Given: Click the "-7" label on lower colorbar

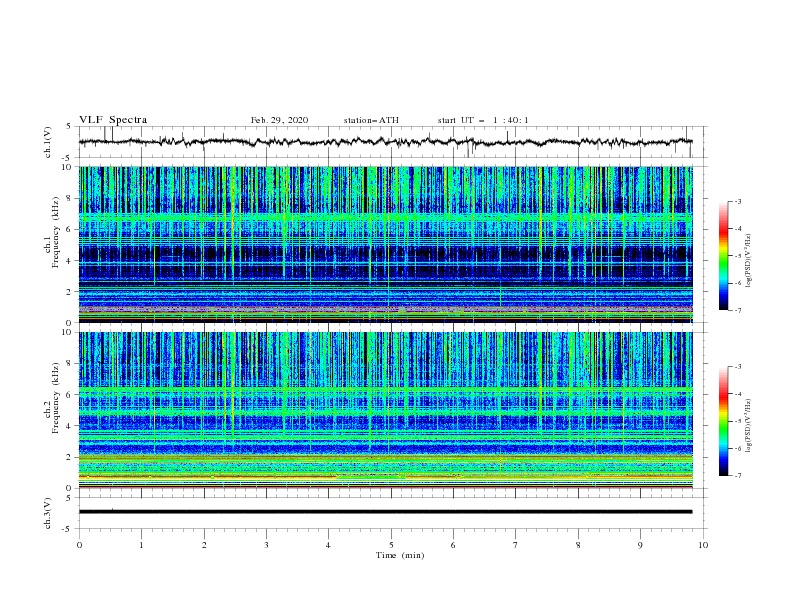Looking at the screenshot, I should [737, 475].
